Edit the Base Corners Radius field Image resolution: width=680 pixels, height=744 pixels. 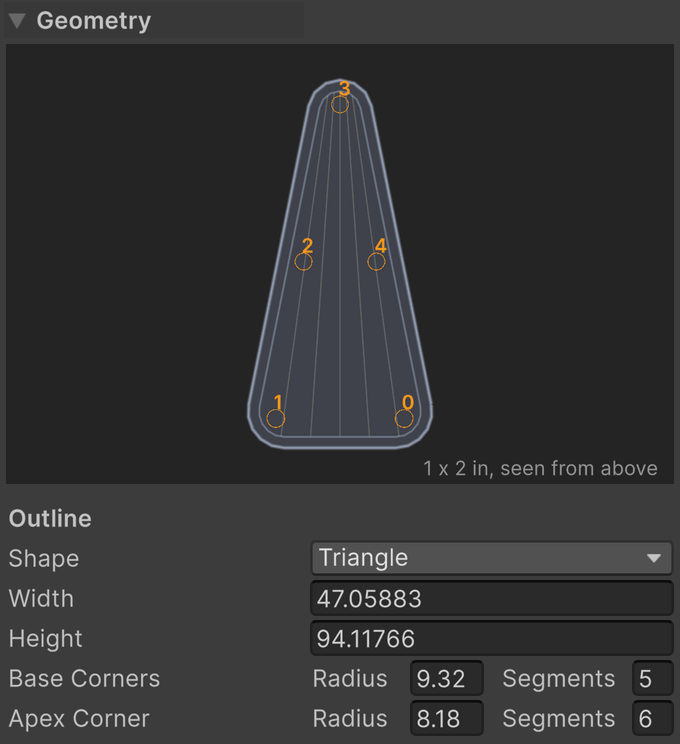447,679
